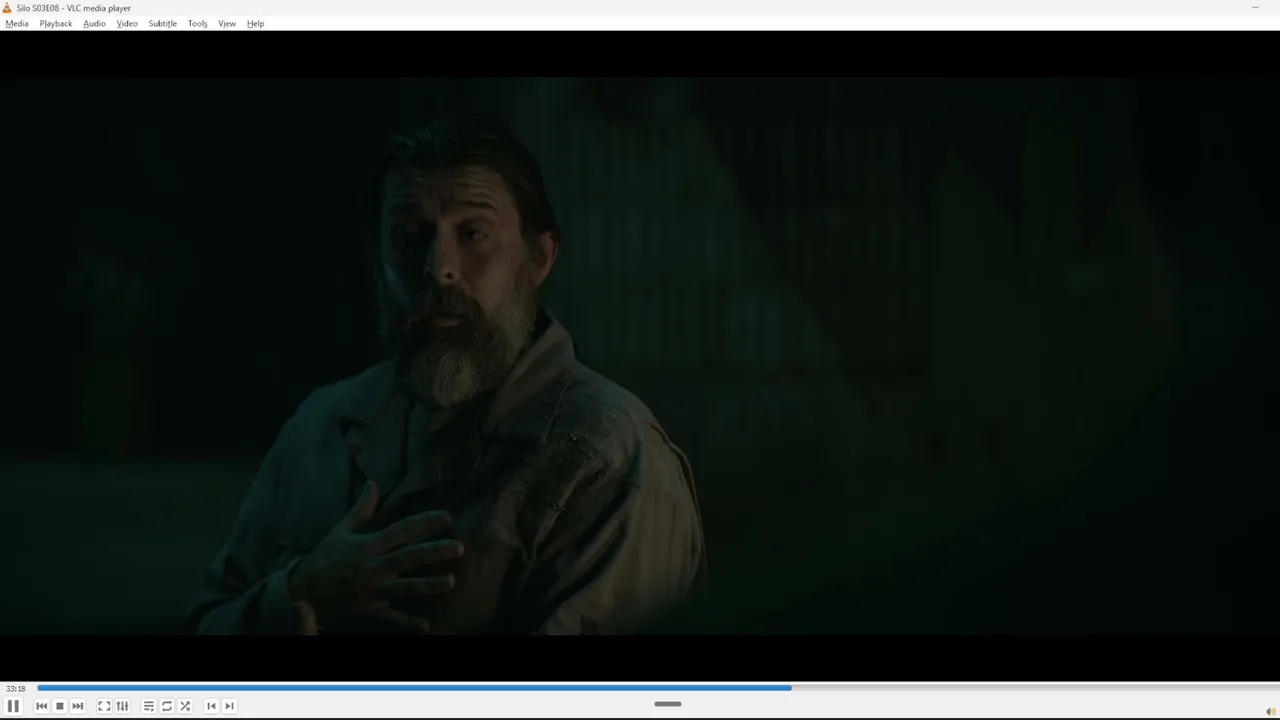Mute audio with the speaker icon

point(1271,712)
